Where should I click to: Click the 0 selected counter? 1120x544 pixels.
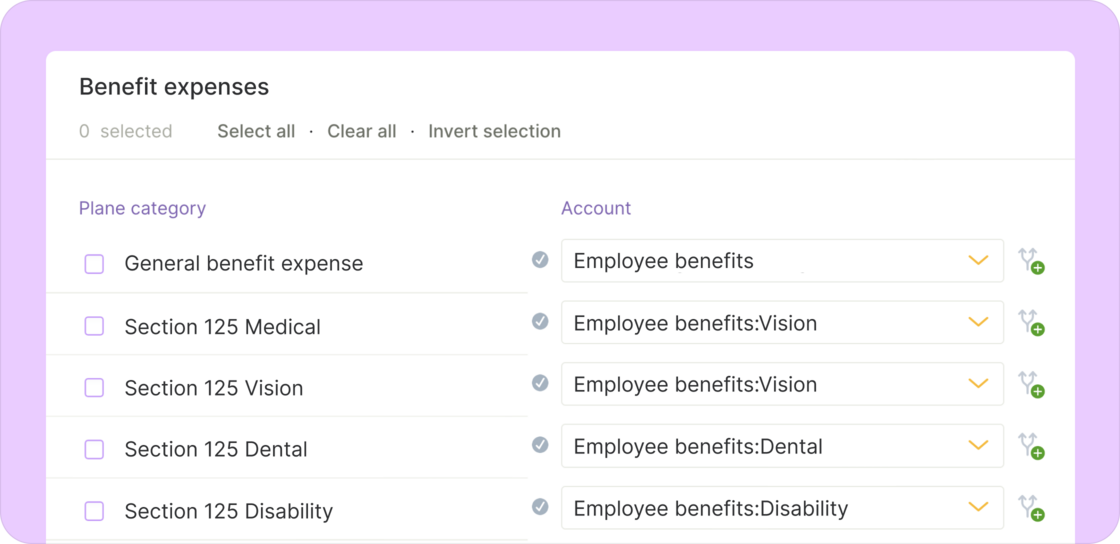pyautogui.click(x=126, y=131)
